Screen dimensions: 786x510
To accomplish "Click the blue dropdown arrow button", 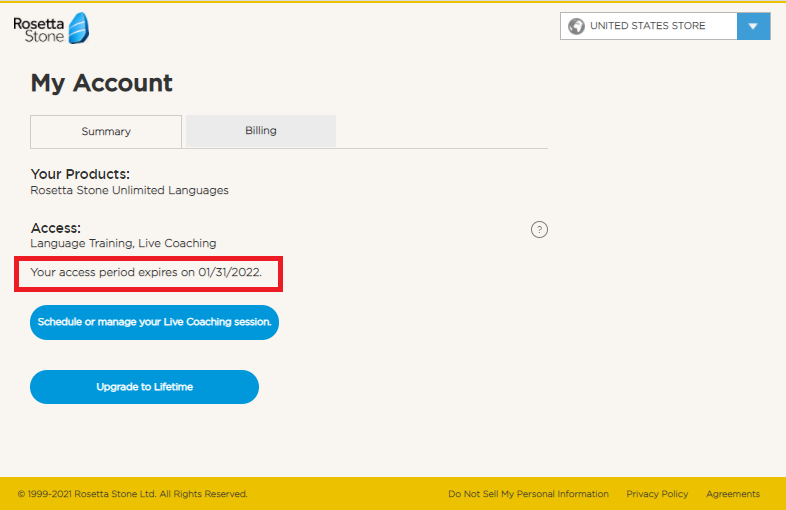I will [x=753, y=26].
